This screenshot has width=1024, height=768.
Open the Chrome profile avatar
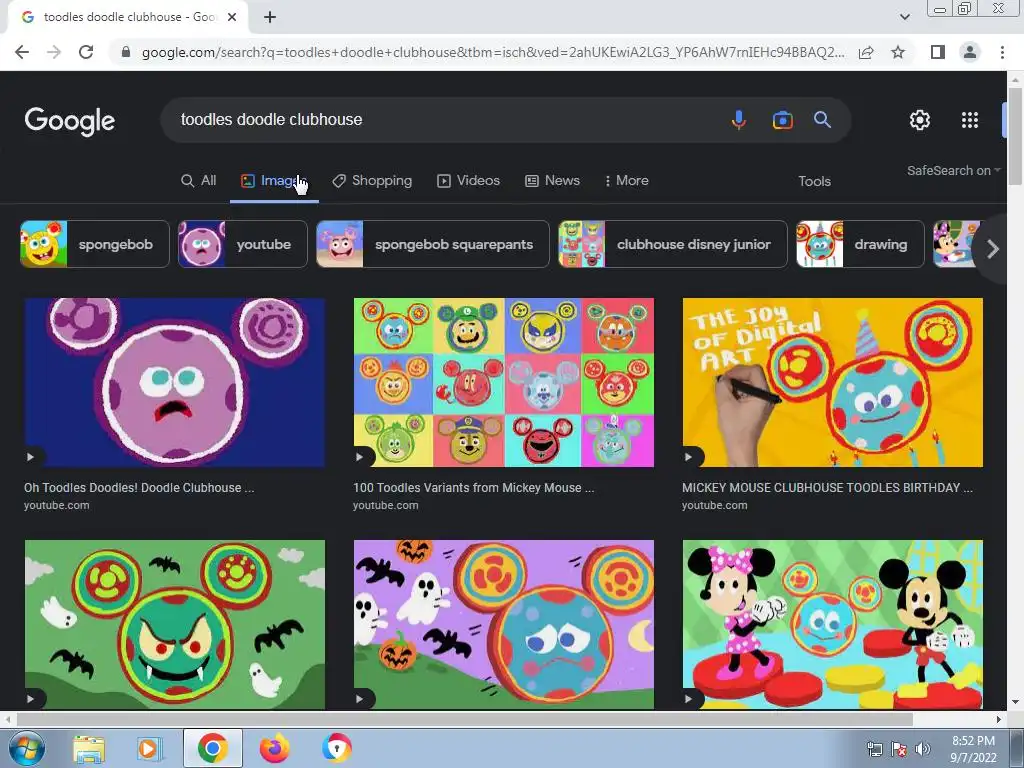click(970, 52)
